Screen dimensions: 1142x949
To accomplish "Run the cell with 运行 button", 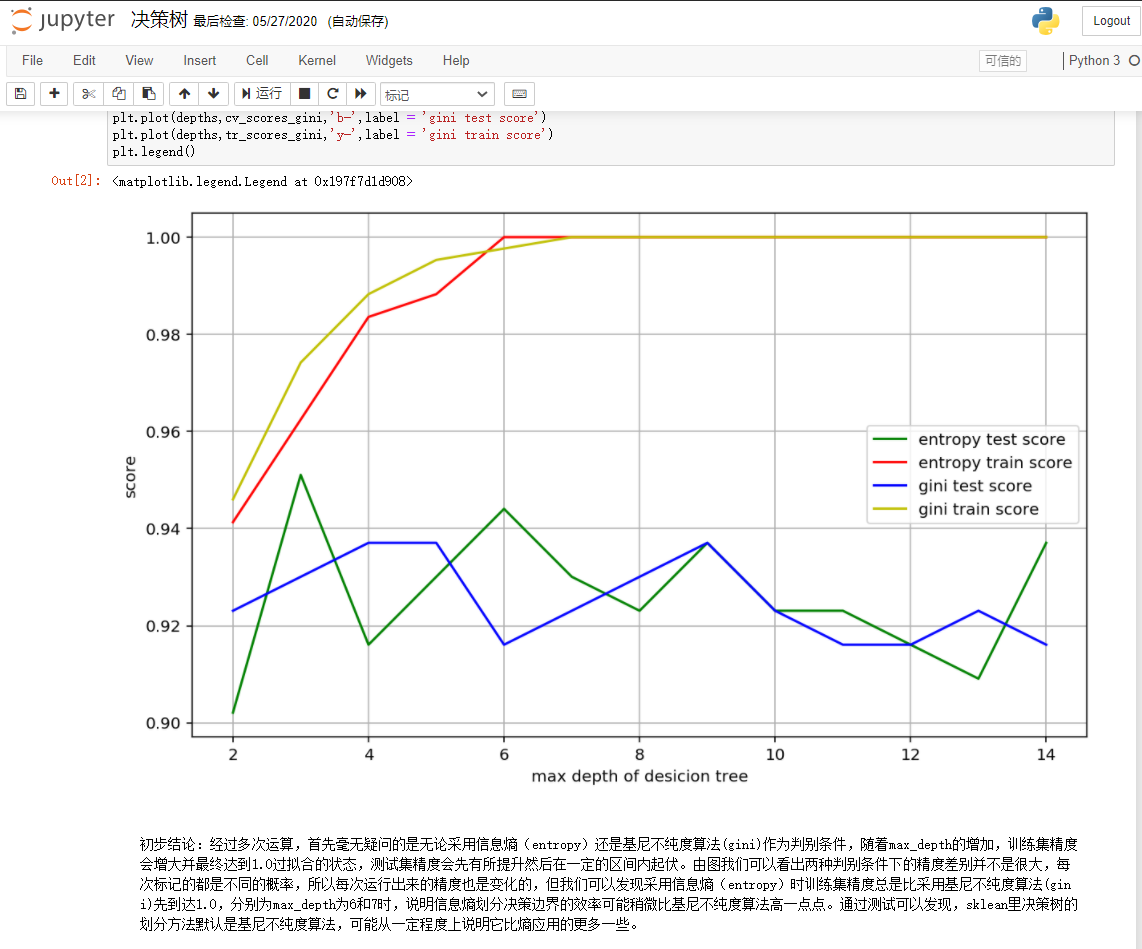I will tap(262, 94).
